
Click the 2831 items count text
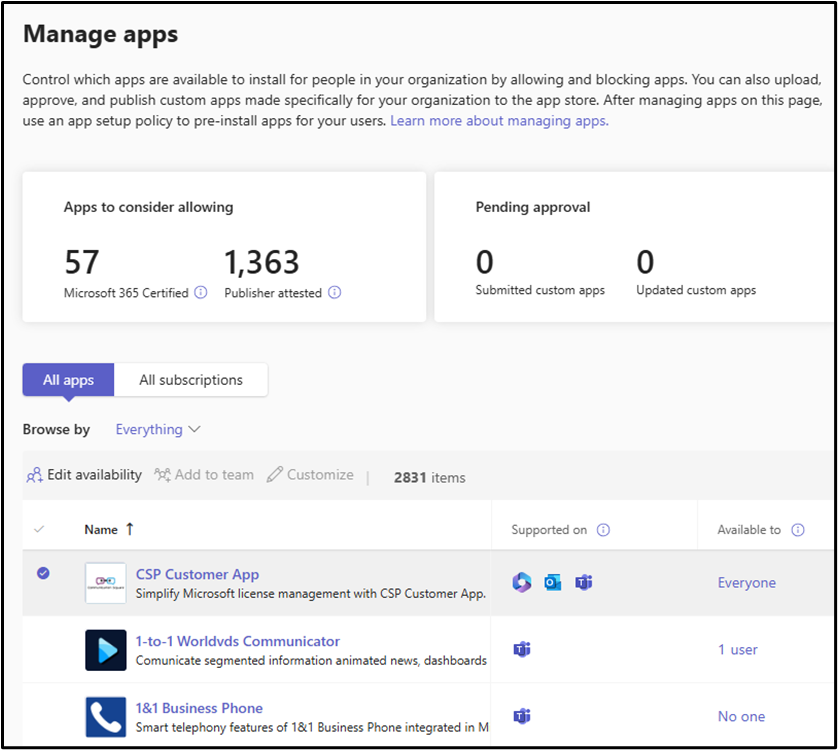tap(430, 477)
